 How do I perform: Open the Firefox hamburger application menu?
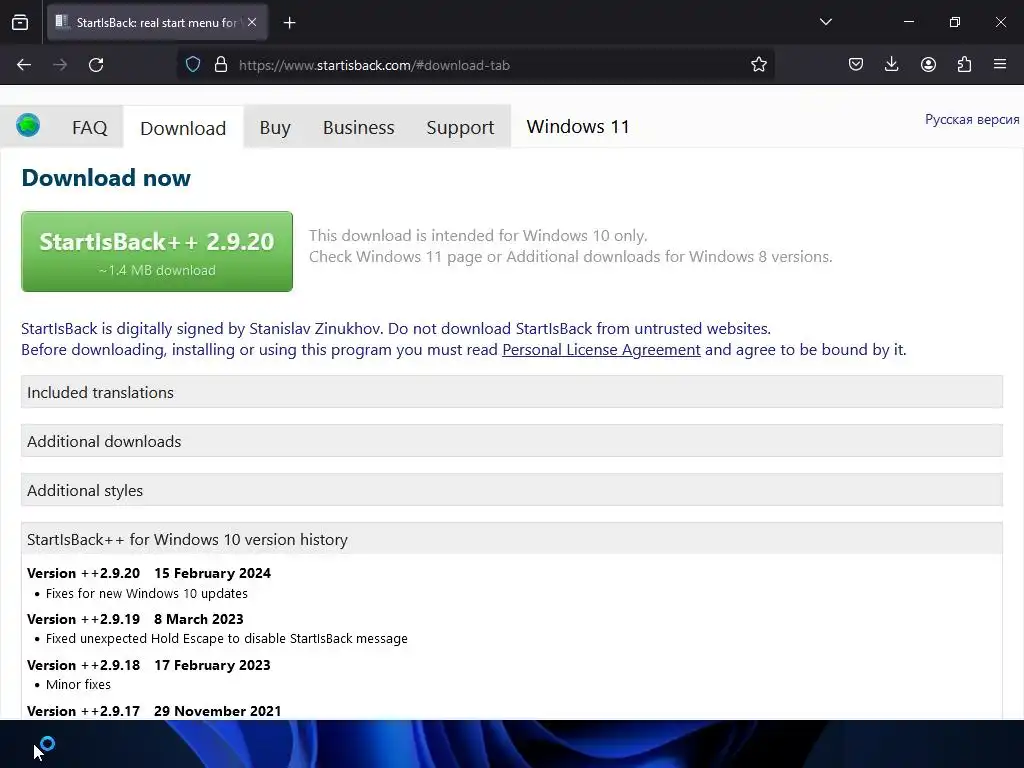coord(999,64)
